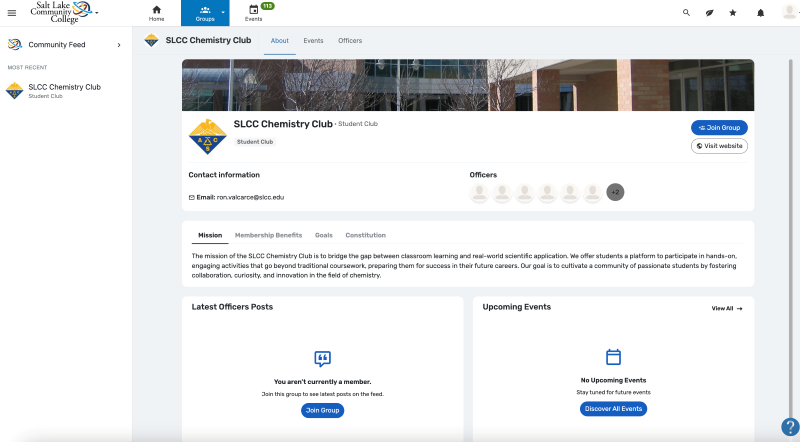Open the hamburger menu icon
This screenshot has height=442, width=800.
click(12, 13)
